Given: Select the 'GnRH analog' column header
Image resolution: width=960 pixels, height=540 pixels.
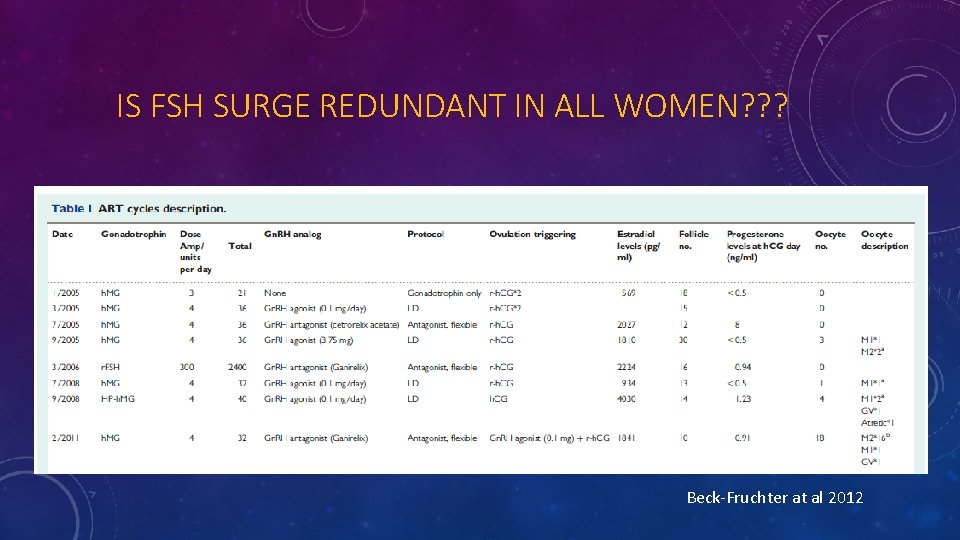Looking at the screenshot, I should coord(293,234).
